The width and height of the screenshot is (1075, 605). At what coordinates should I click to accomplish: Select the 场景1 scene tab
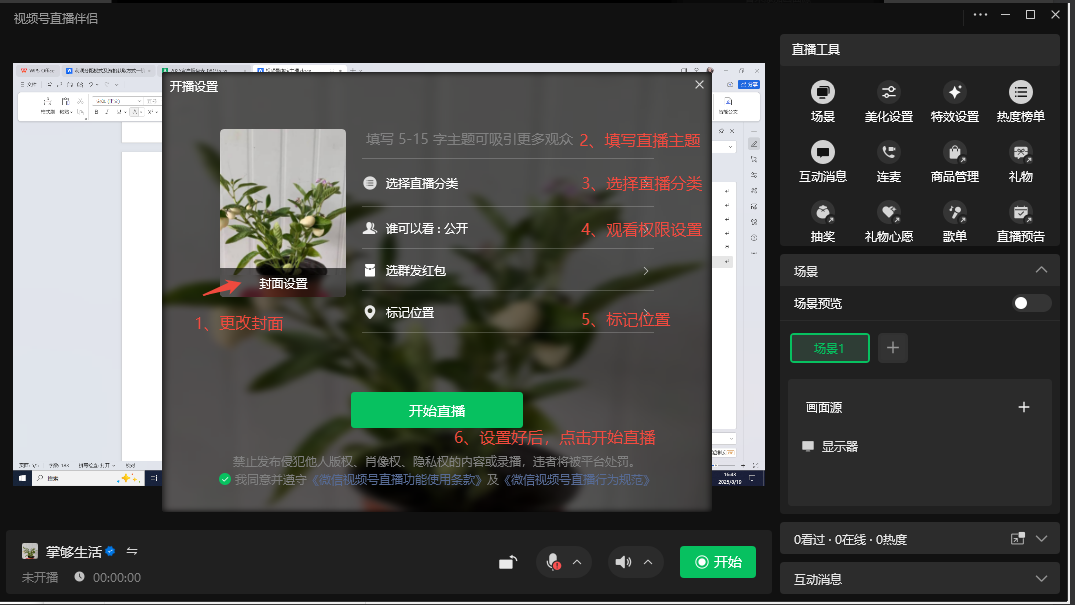coord(829,348)
